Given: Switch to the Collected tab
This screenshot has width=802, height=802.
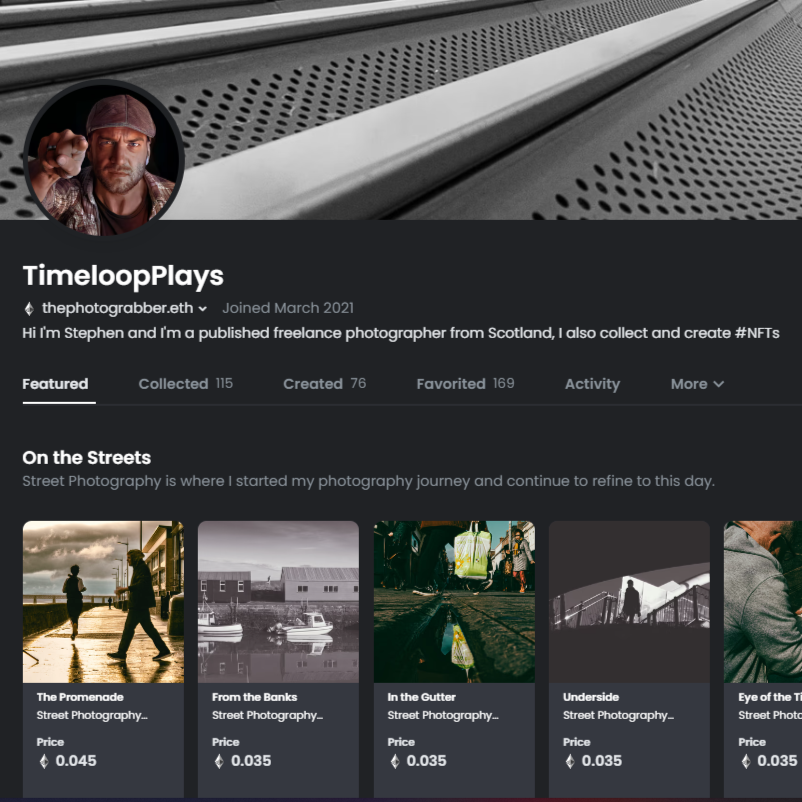Looking at the screenshot, I should (186, 384).
